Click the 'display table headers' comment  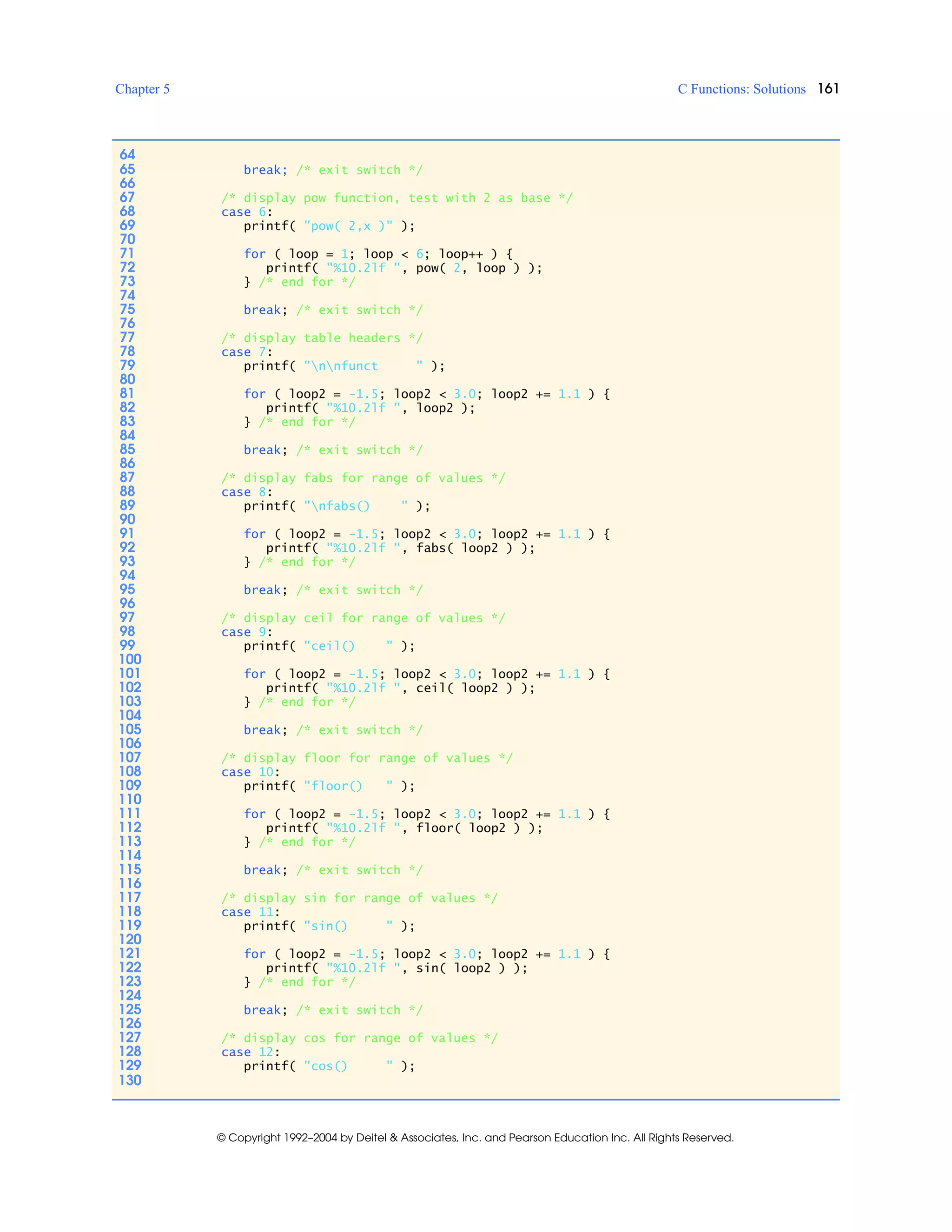[x=322, y=338]
